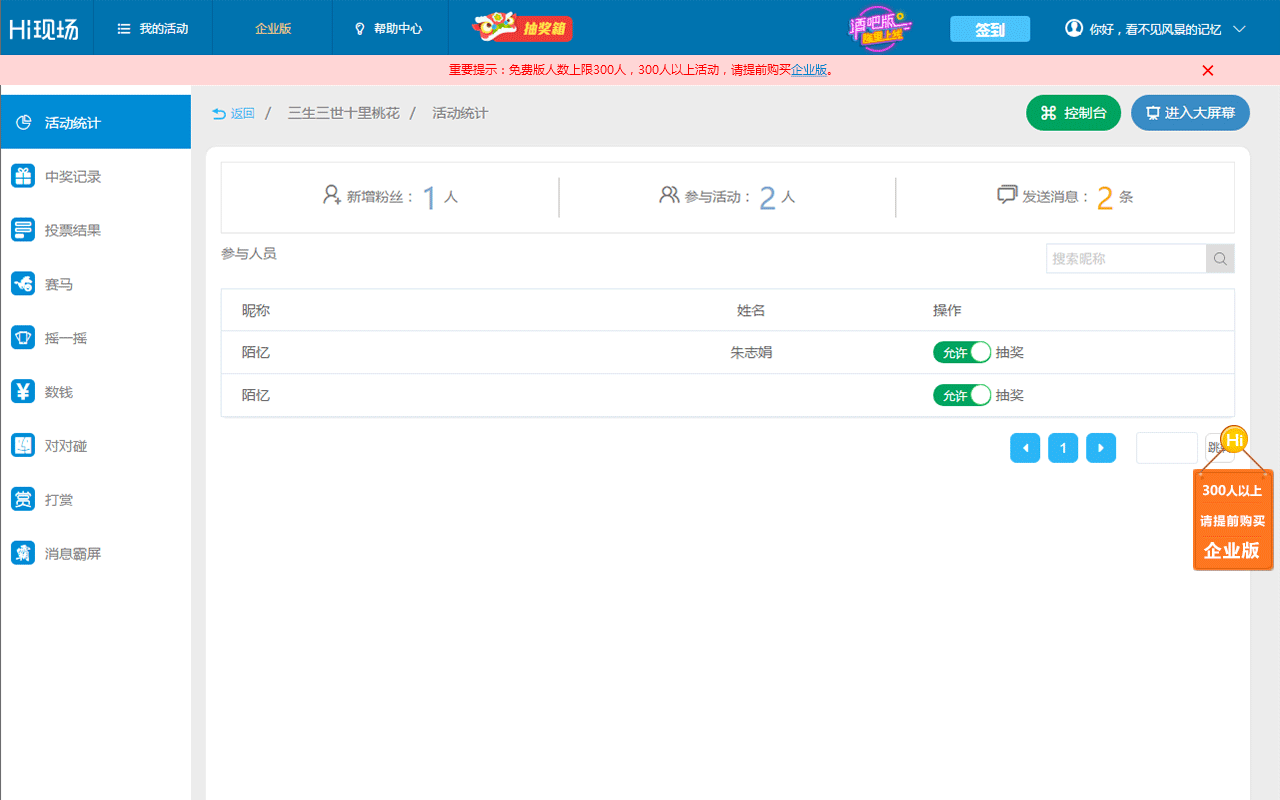The width and height of the screenshot is (1280, 800).
Task: Click the 昵称 column header
Action: coord(256,311)
